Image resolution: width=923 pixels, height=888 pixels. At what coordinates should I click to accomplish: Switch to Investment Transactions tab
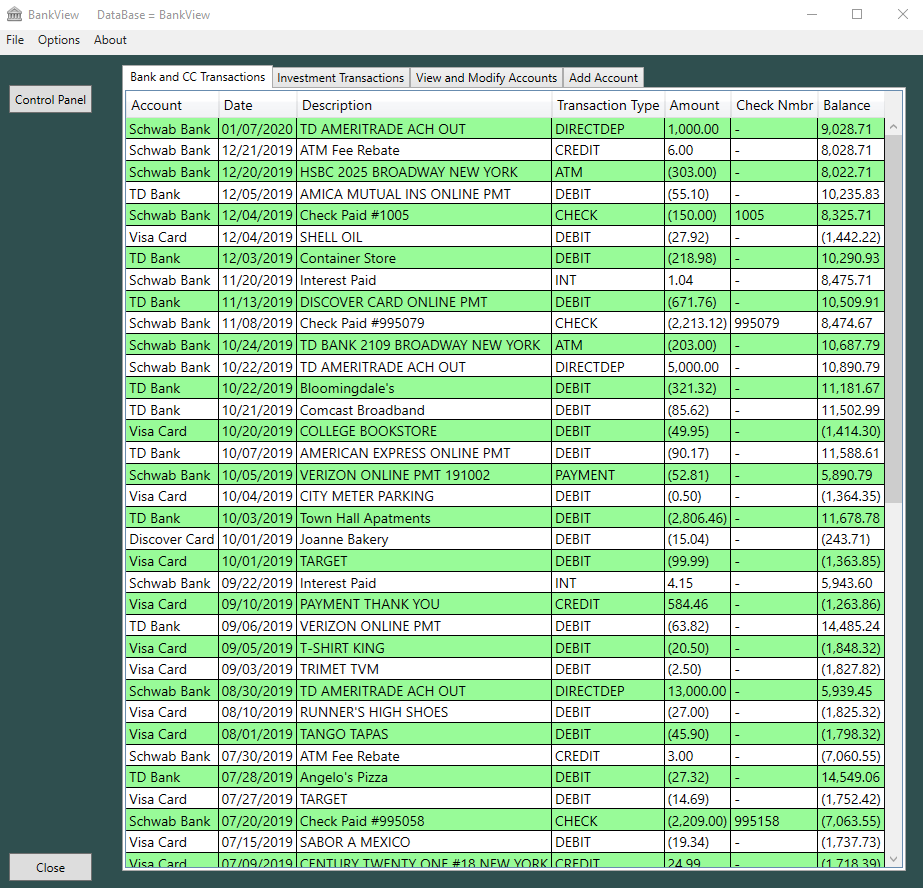(x=340, y=78)
